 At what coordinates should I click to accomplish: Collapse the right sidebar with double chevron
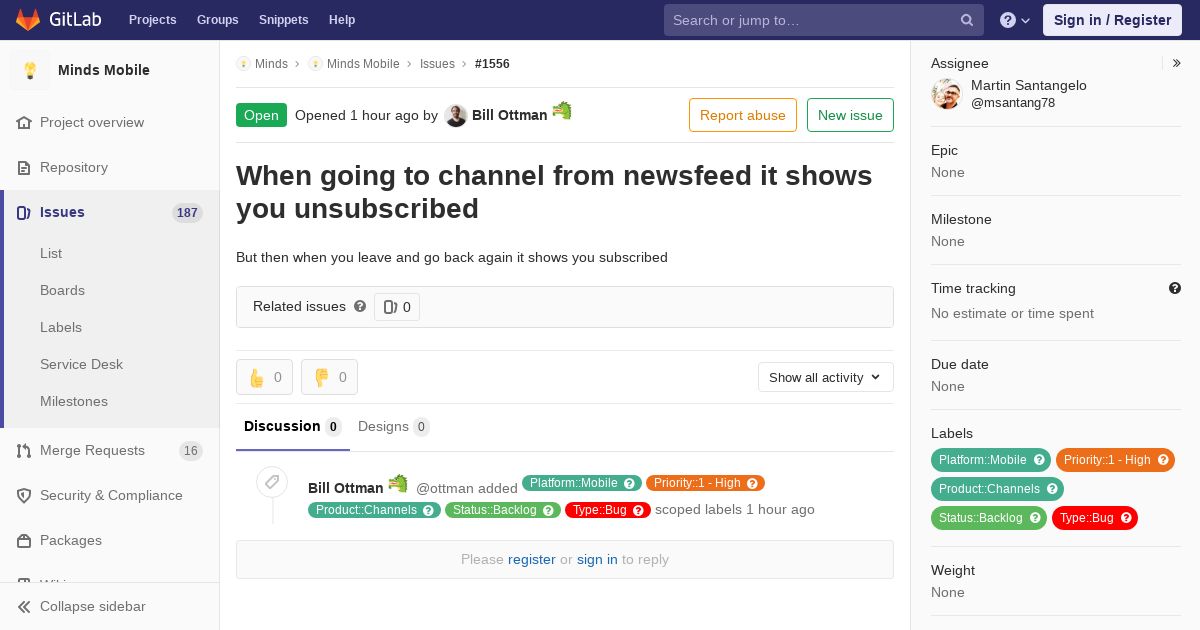1177,63
